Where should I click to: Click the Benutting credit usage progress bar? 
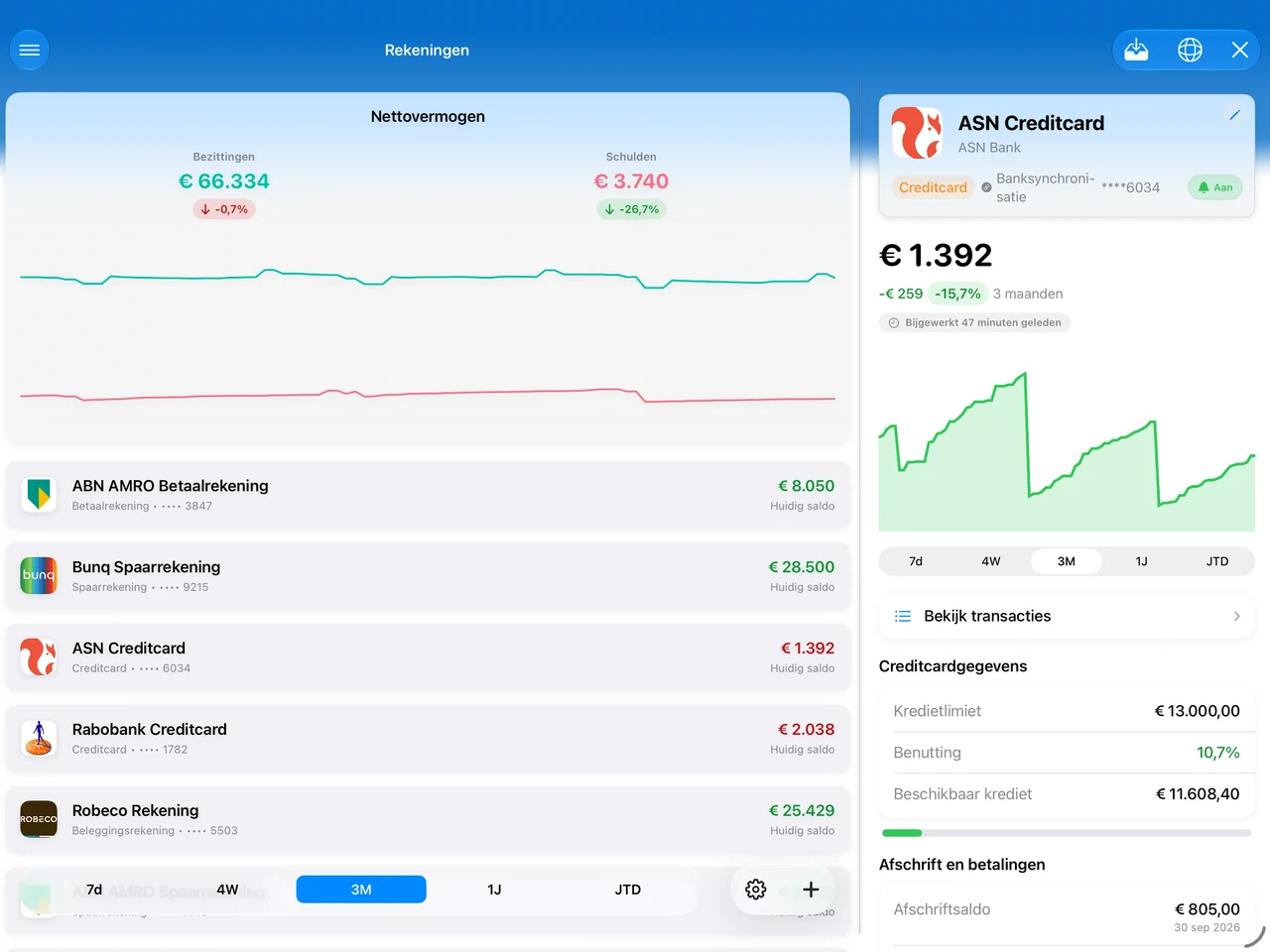[1067, 833]
